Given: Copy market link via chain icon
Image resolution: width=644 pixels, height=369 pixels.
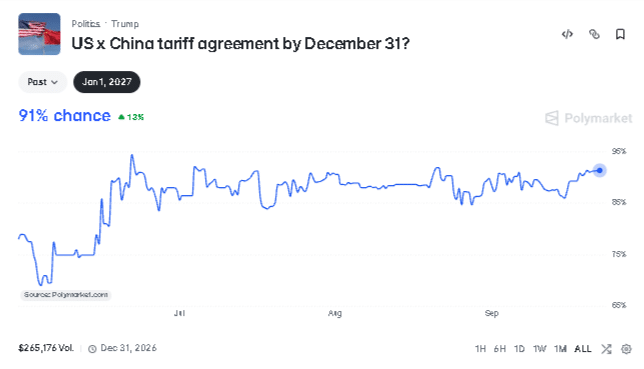Looking at the screenshot, I should [594, 34].
